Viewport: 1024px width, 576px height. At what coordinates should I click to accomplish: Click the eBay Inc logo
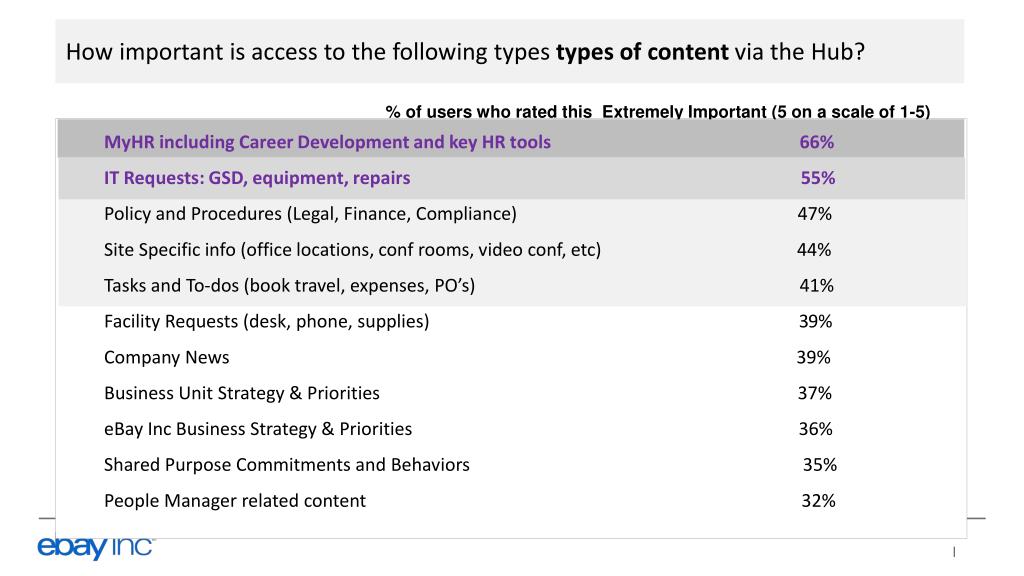tap(96, 547)
